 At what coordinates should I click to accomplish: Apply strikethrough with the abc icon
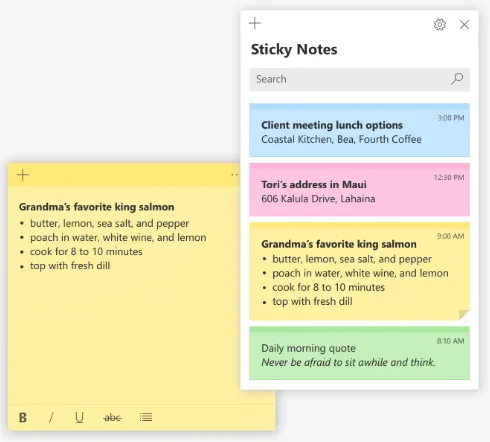pyautogui.click(x=112, y=417)
